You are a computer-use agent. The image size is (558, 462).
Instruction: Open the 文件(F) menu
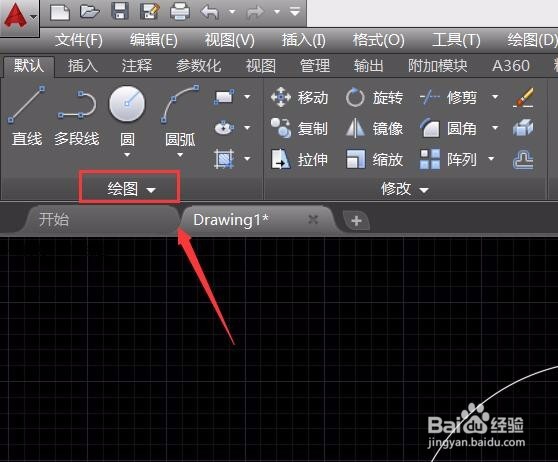point(79,40)
